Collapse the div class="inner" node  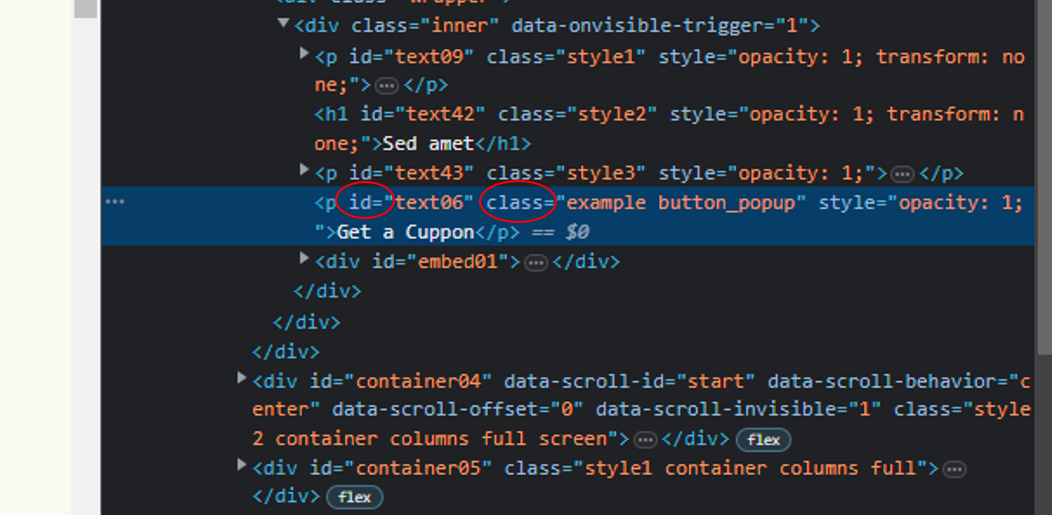click(285, 24)
